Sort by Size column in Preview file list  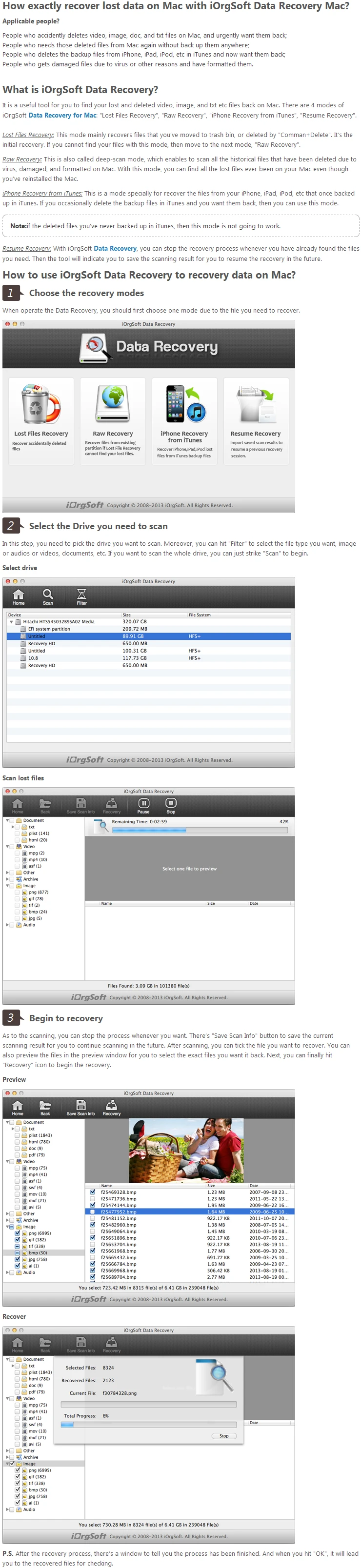click(x=226, y=1186)
